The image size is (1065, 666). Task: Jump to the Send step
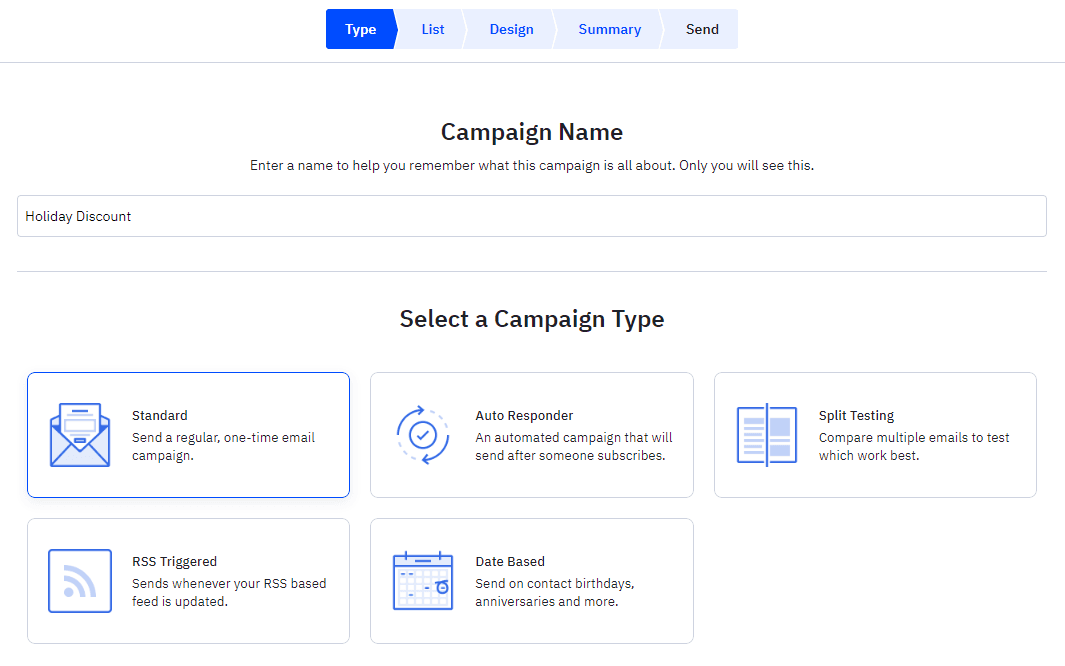pos(702,29)
